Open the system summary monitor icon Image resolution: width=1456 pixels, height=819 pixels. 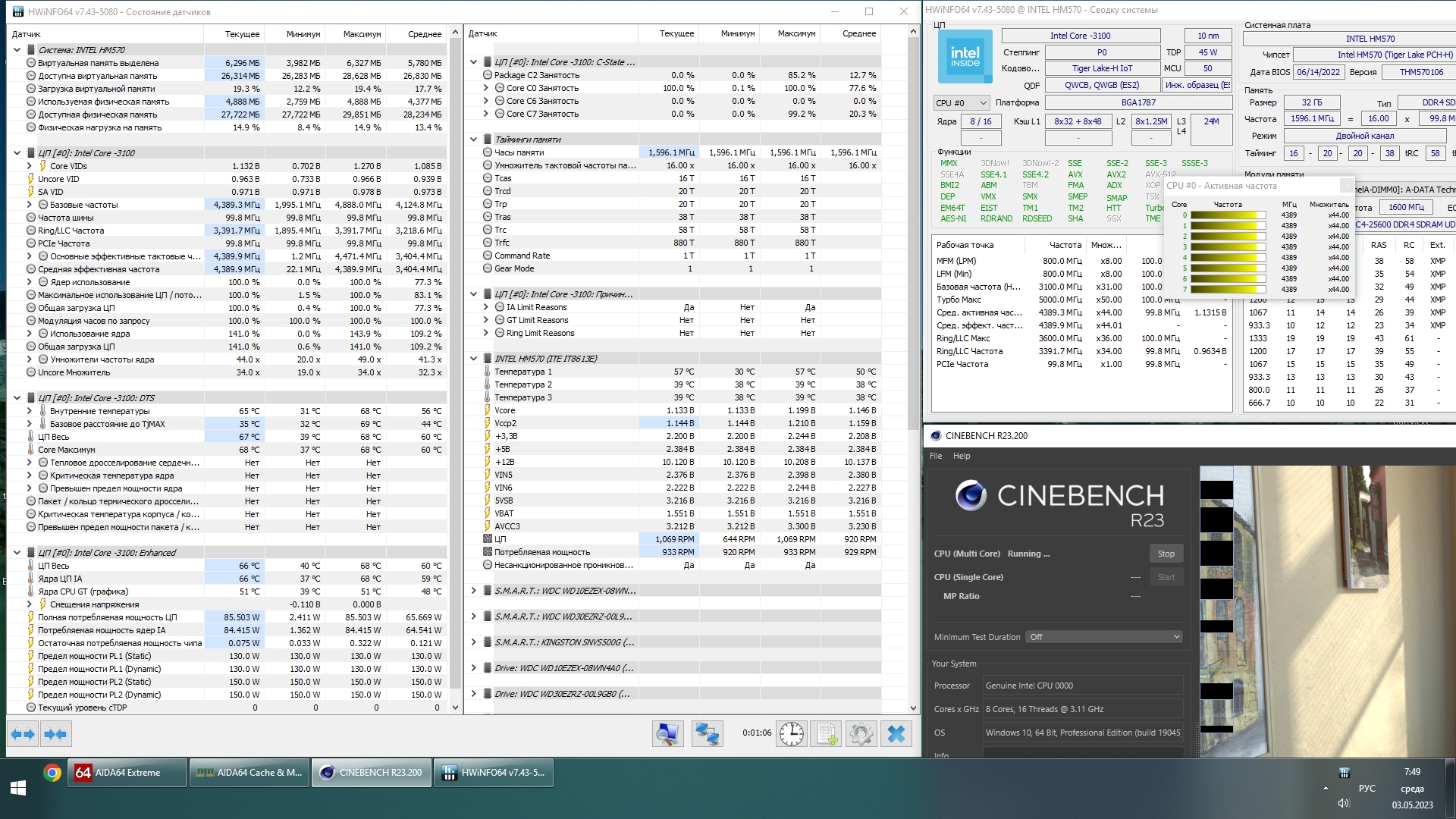(667, 734)
